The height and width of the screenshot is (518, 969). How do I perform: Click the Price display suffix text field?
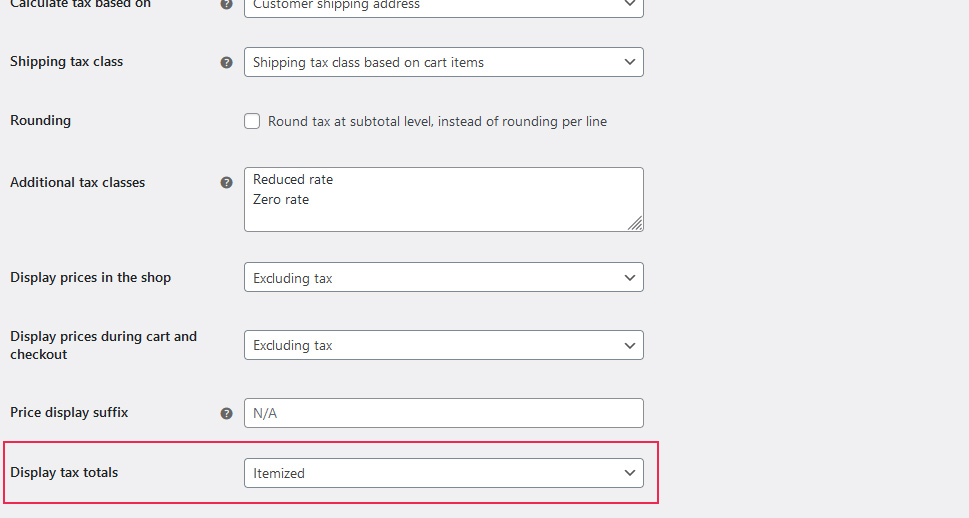(x=443, y=413)
